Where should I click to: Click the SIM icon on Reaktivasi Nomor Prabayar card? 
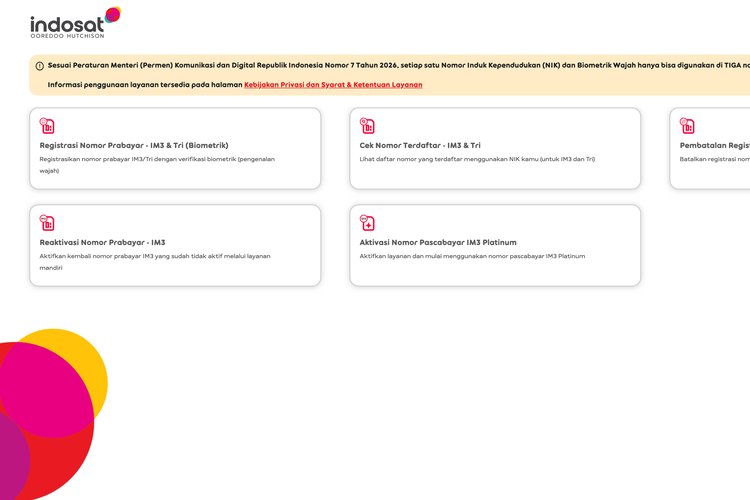point(47,223)
